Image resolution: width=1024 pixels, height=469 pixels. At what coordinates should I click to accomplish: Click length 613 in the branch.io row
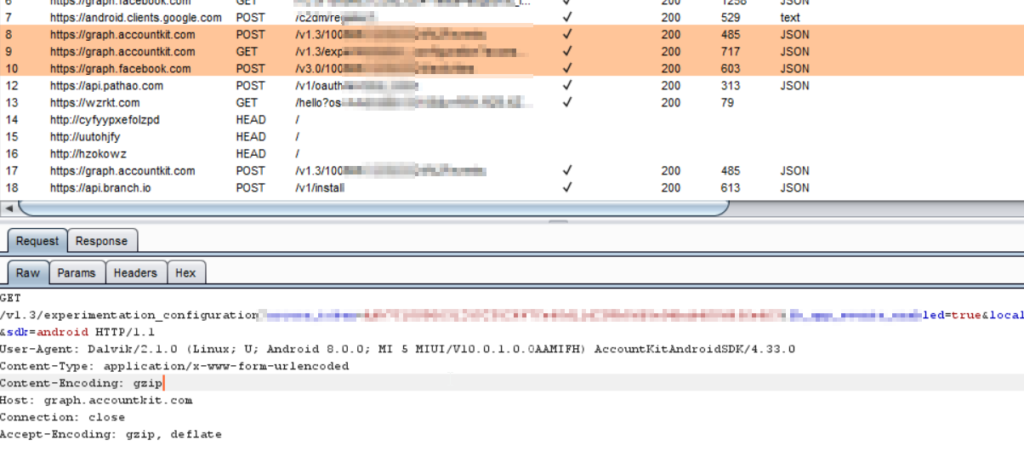tap(731, 188)
